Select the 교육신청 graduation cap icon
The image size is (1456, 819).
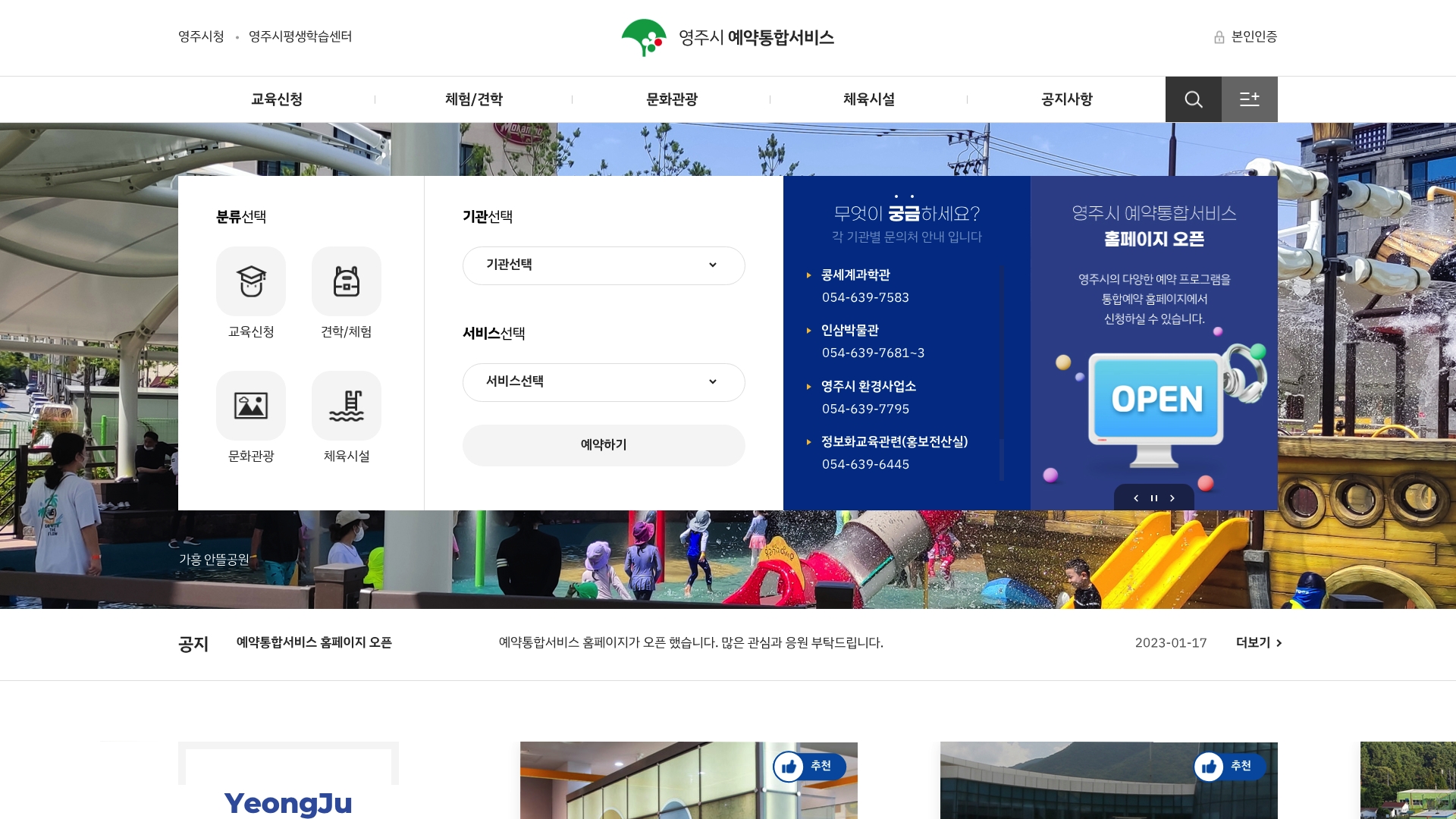251,281
